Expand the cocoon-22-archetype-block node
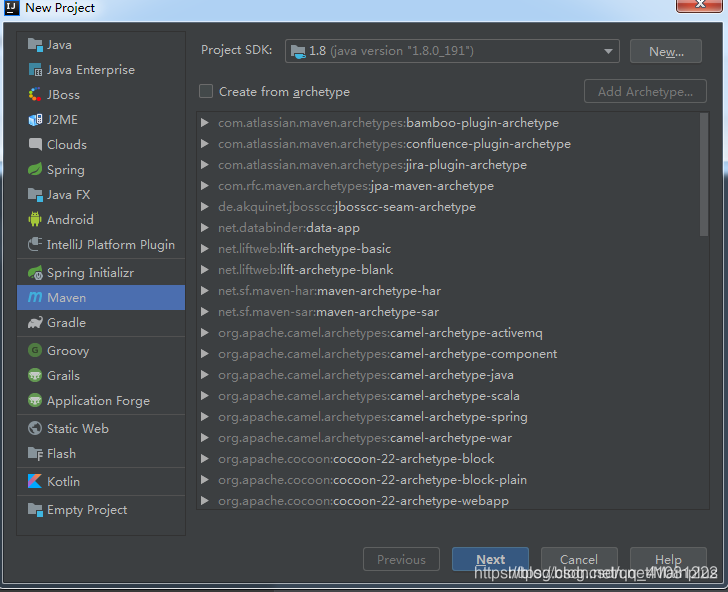 tap(204, 458)
